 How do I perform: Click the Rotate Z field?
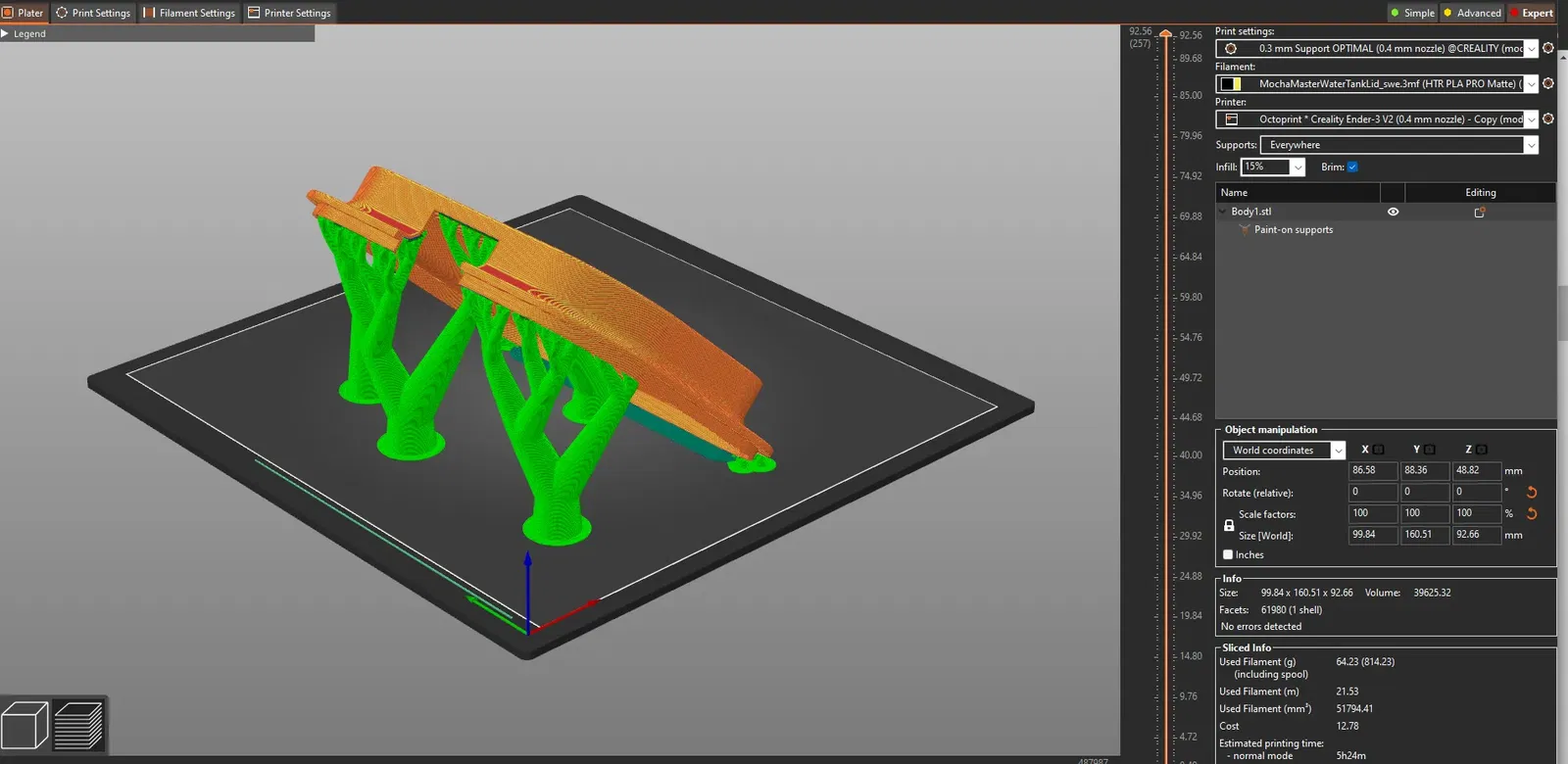tap(1477, 493)
